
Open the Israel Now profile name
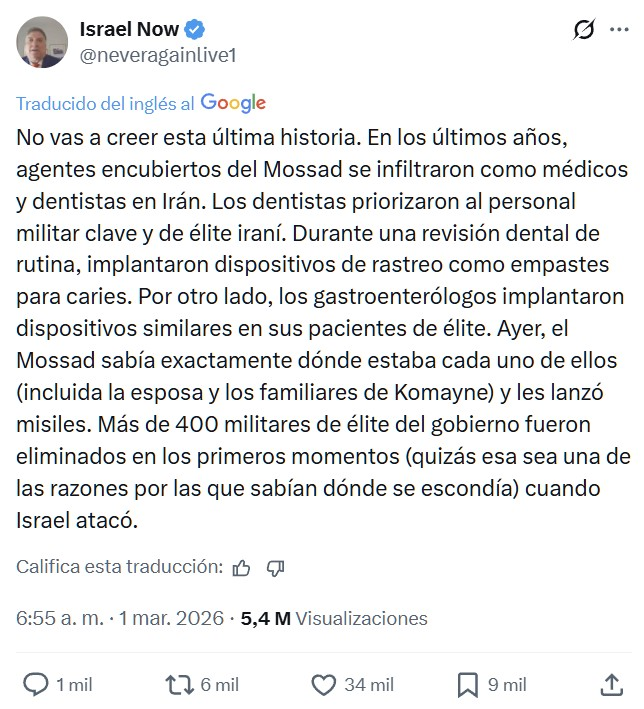tap(129, 30)
